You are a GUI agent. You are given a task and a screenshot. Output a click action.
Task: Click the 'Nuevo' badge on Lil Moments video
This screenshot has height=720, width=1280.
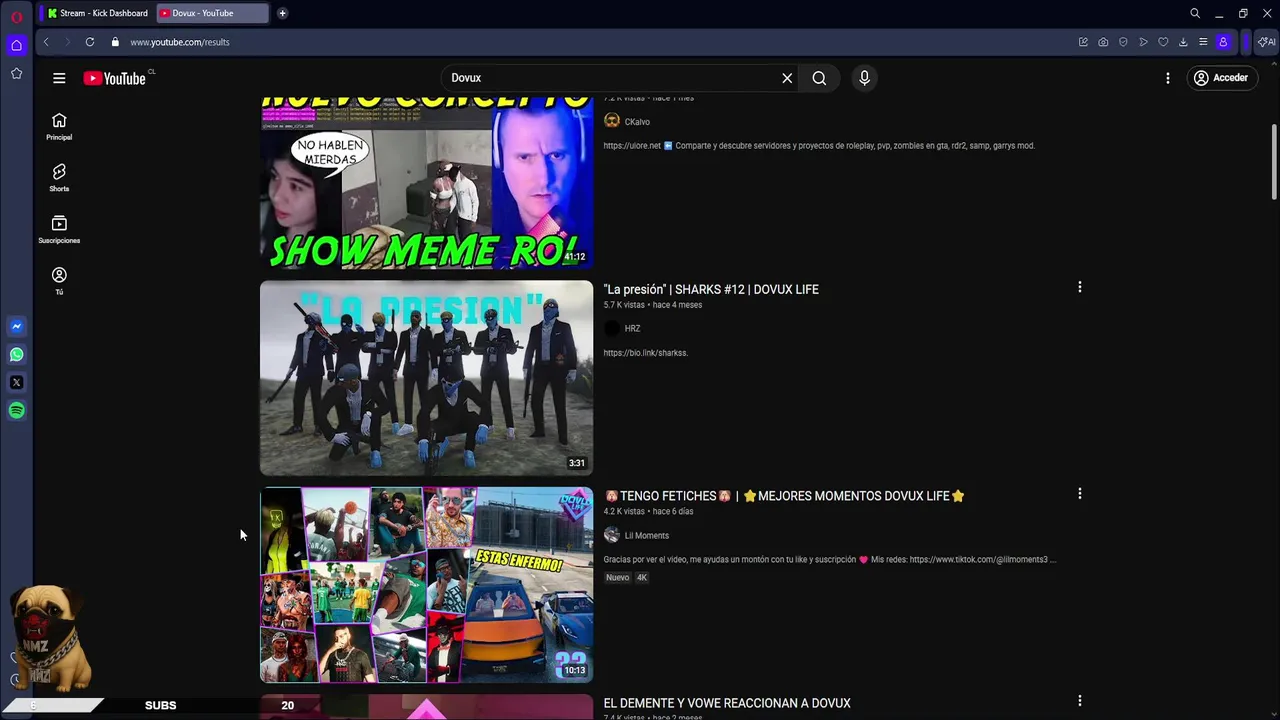[617, 577]
